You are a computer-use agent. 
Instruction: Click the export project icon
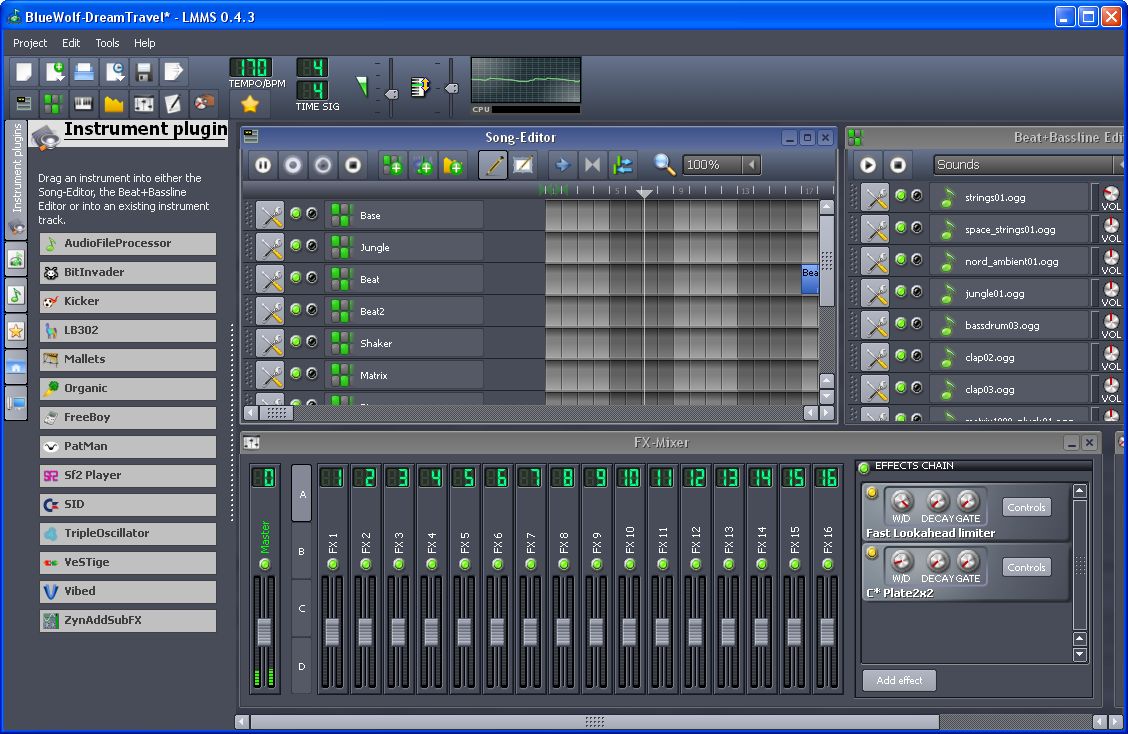point(173,72)
